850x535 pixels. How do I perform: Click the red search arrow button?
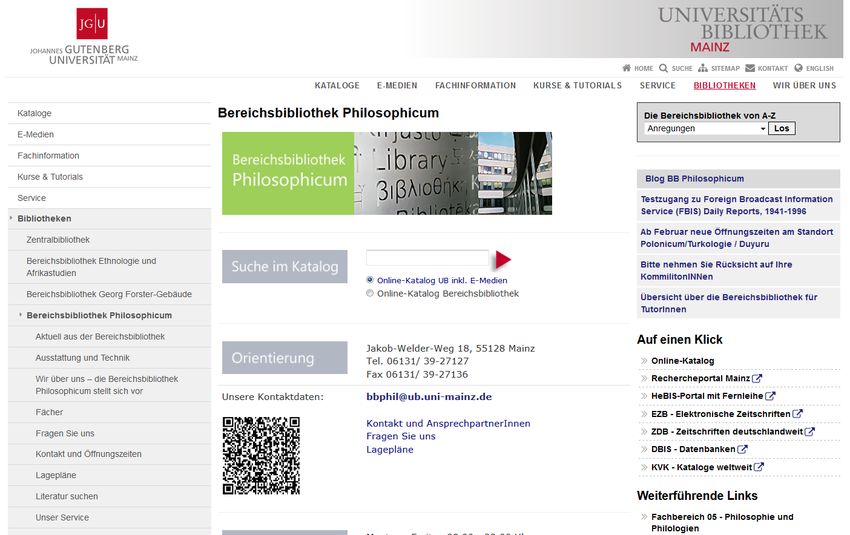(503, 260)
